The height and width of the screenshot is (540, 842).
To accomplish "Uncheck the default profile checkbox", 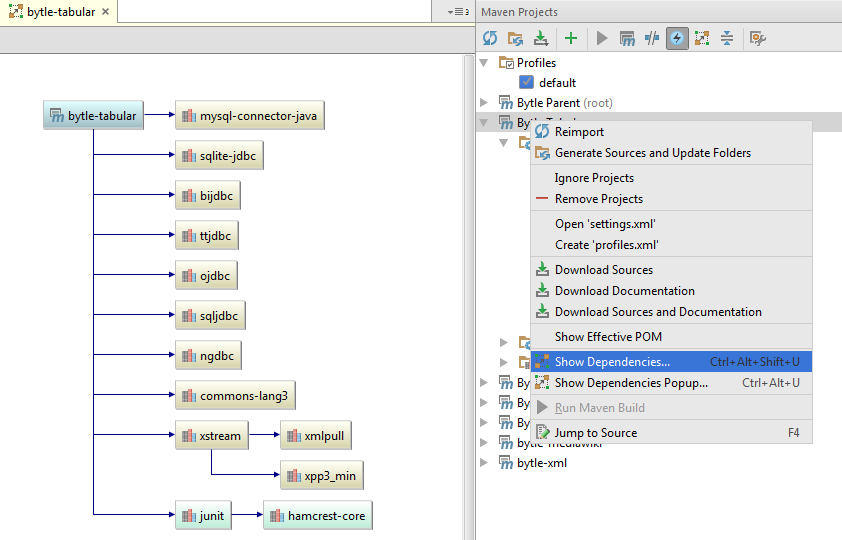I will (x=527, y=82).
